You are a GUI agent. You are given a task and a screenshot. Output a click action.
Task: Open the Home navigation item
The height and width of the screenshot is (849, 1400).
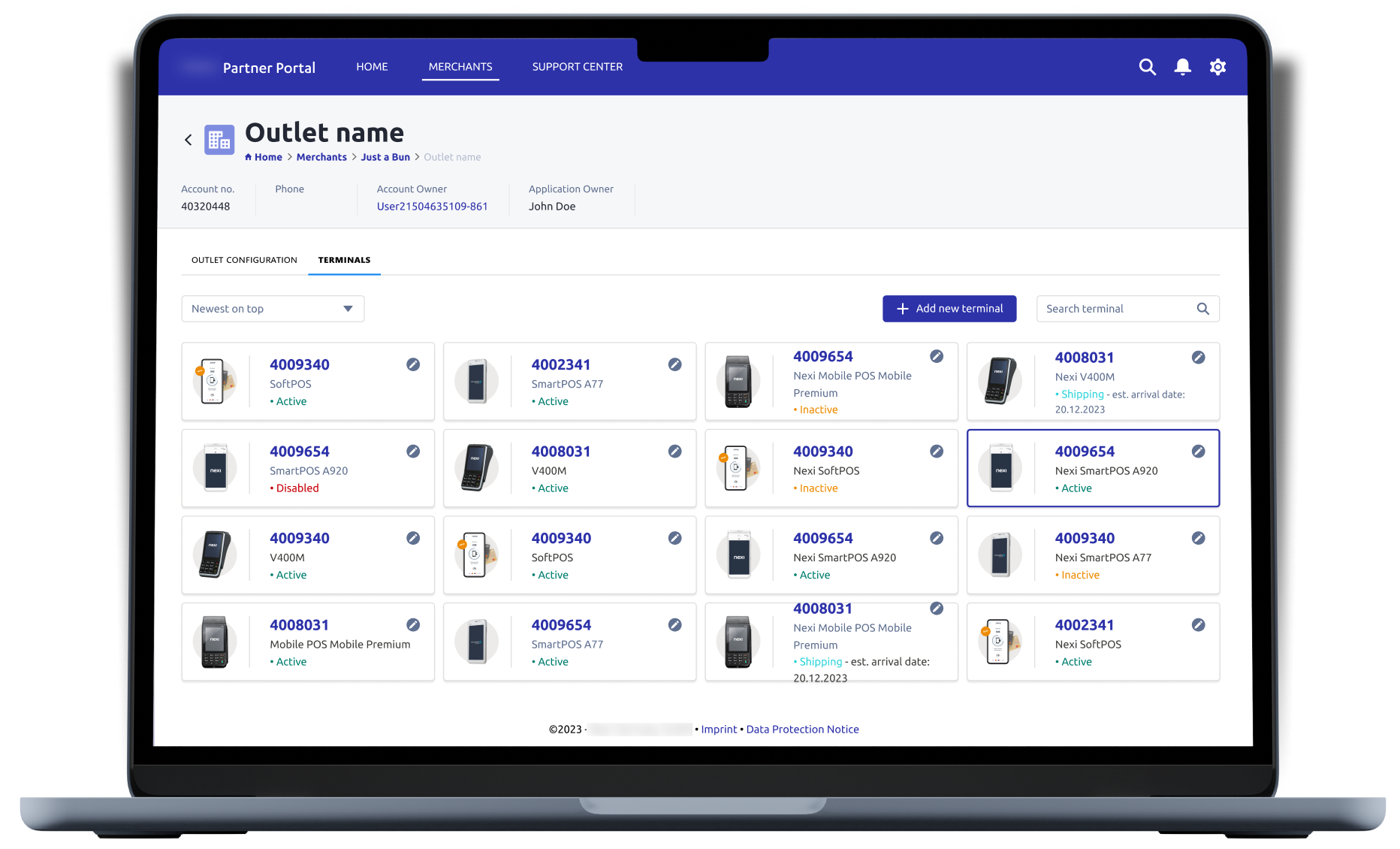pos(372,67)
